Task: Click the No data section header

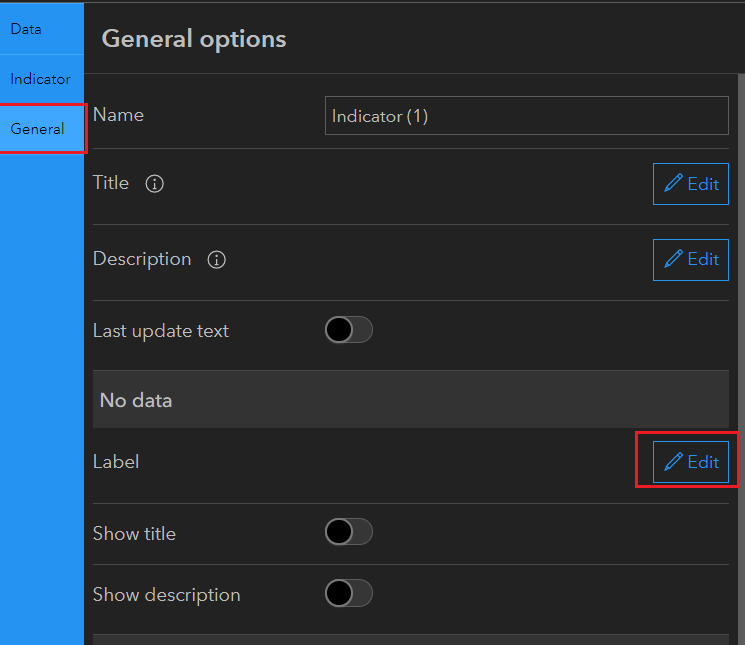Action: (136, 400)
